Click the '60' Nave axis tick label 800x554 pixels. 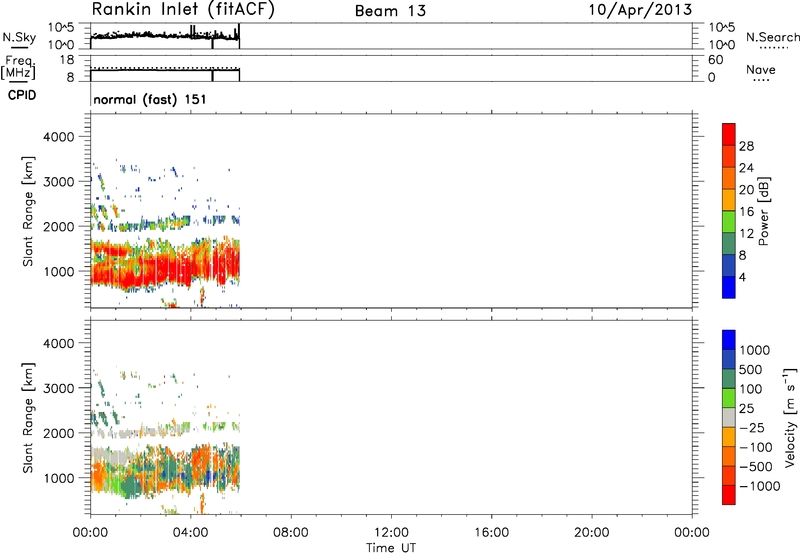click(x=715, y=60)
